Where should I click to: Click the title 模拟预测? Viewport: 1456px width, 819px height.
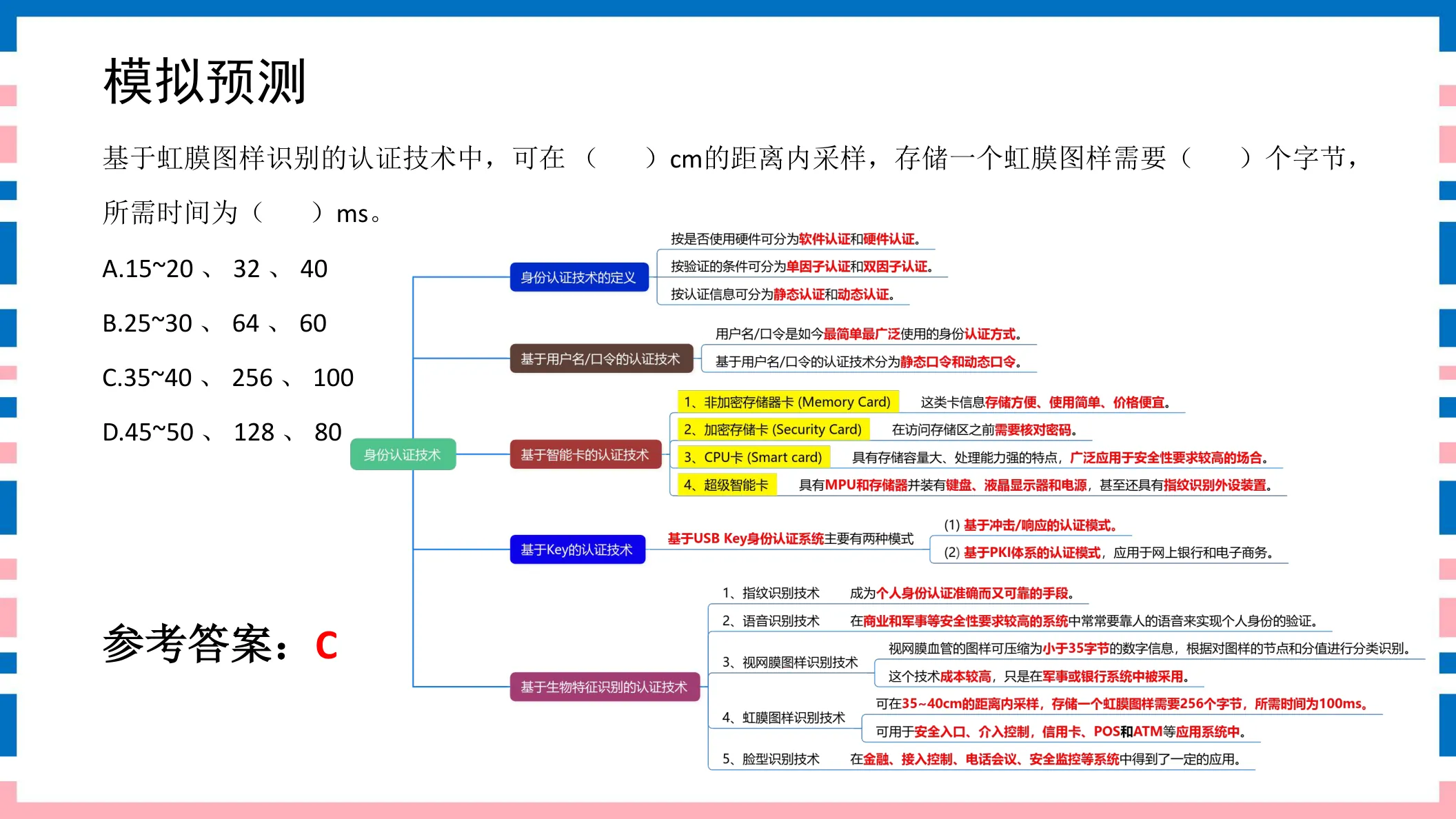click(205, 82)
